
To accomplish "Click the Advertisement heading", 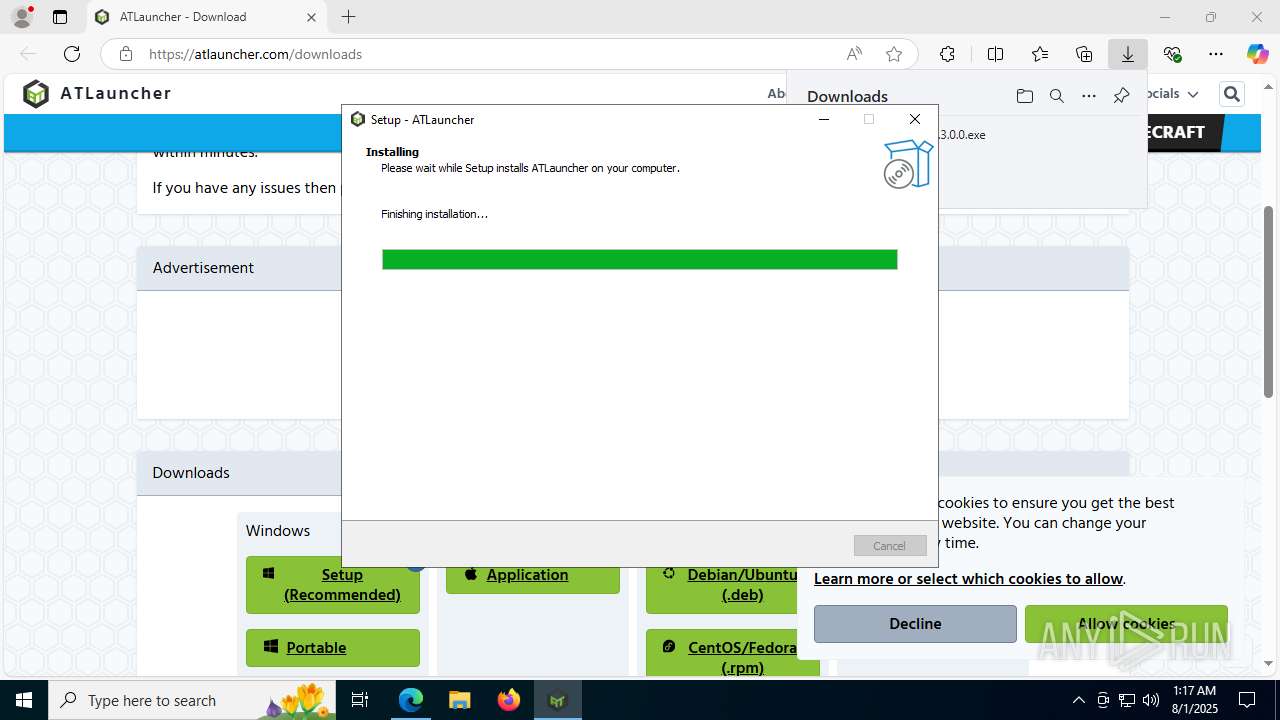I will (203, 268).
